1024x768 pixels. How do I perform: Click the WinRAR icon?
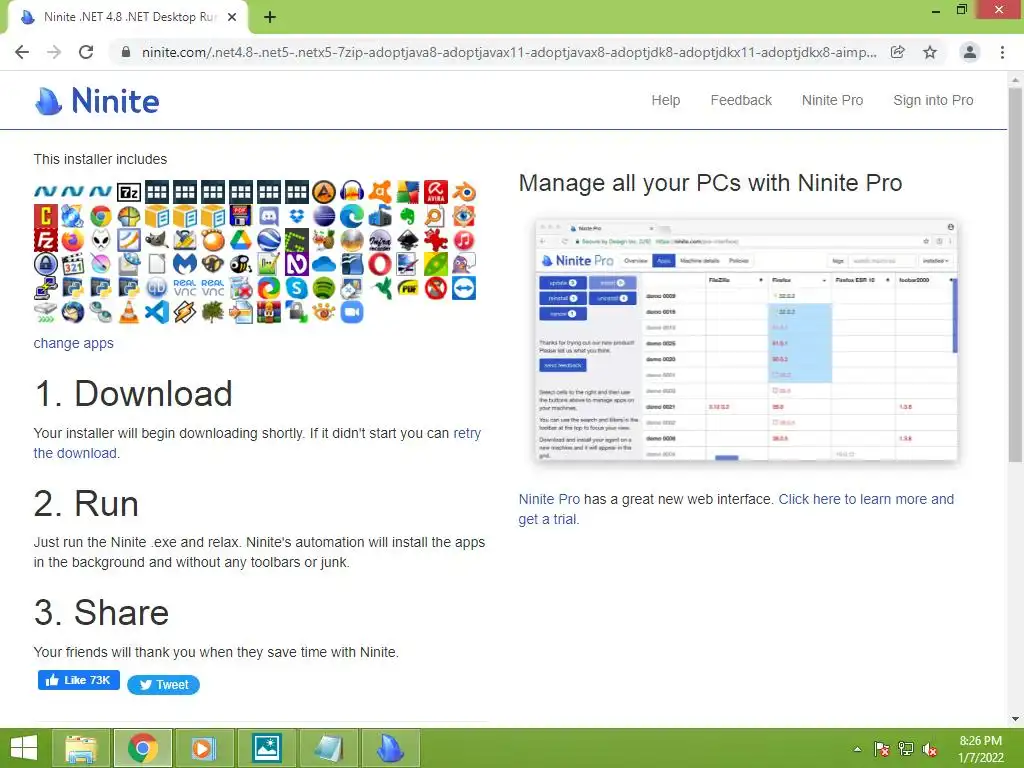(x=268, y=312)
